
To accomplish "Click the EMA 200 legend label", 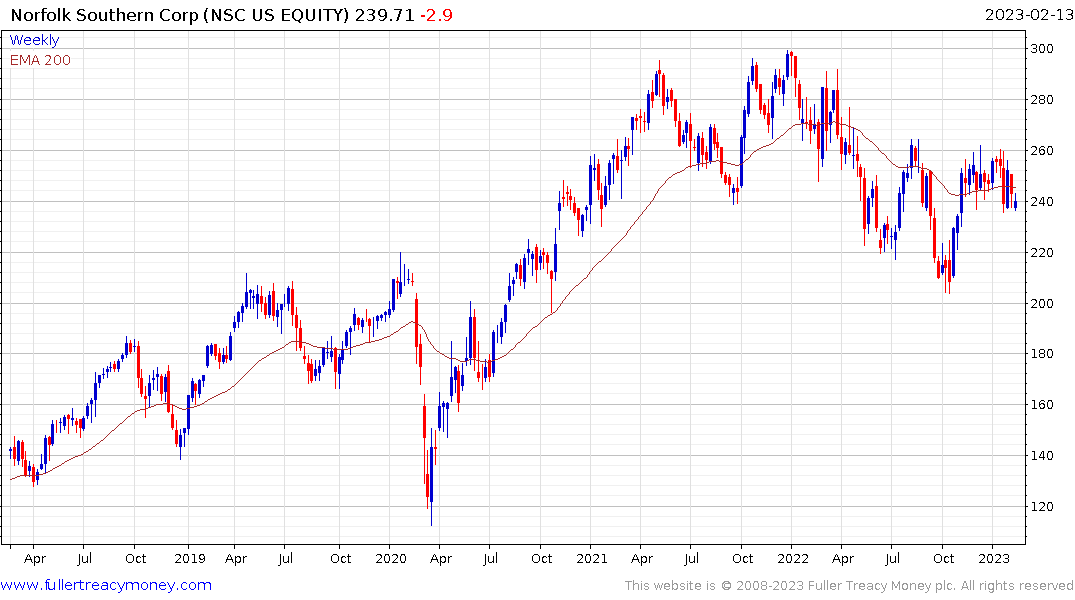I will point(40,60).
